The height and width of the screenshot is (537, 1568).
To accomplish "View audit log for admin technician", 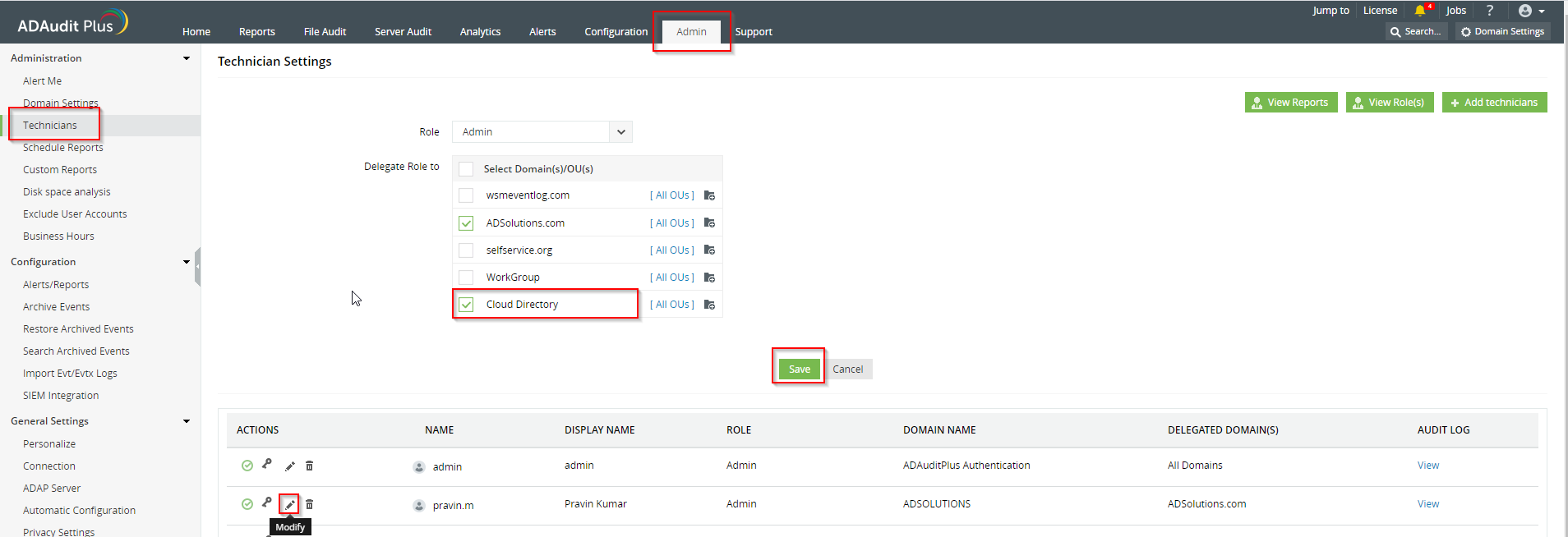I will coord(1428,466).
